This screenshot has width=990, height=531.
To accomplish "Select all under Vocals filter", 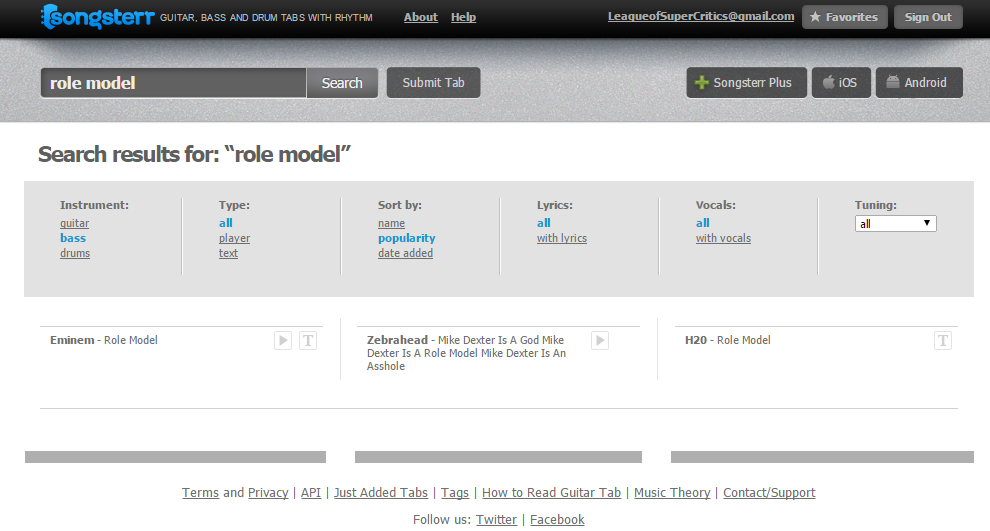I will [x=703, y=223].
